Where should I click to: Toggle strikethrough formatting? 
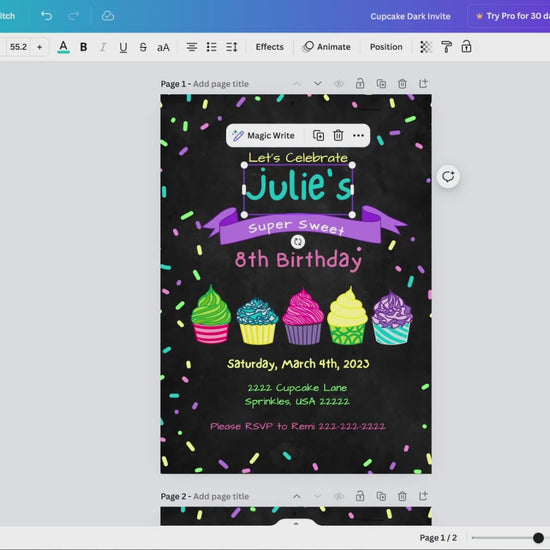point(143,47)
